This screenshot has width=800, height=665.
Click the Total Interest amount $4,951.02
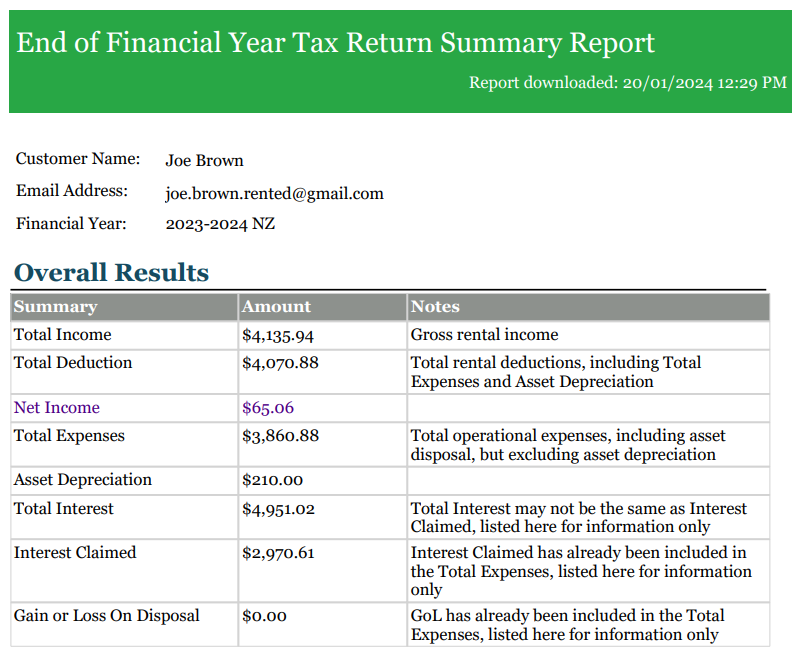click(278, 509)
